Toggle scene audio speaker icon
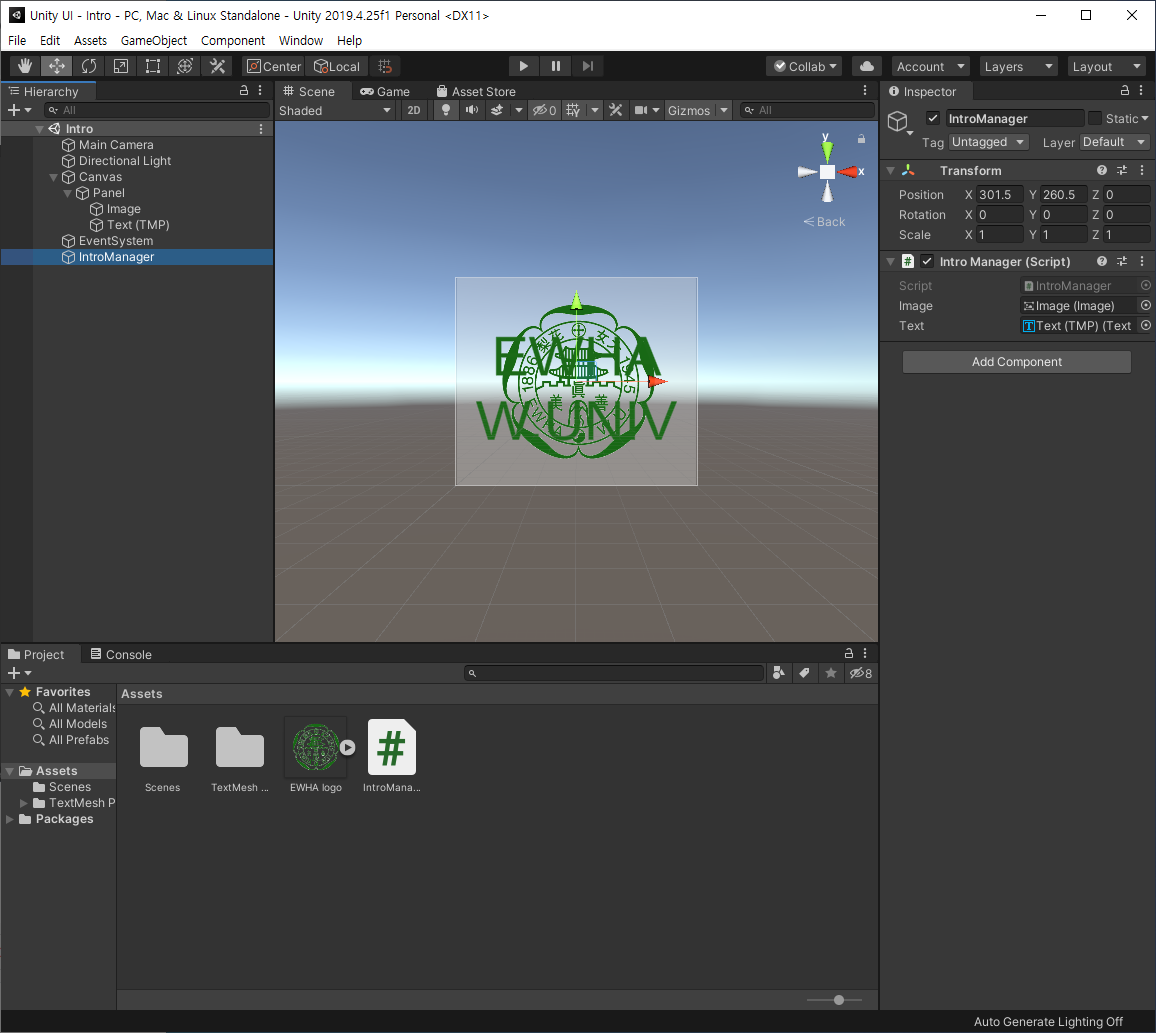The image size is (1156, 1033). 471,110
